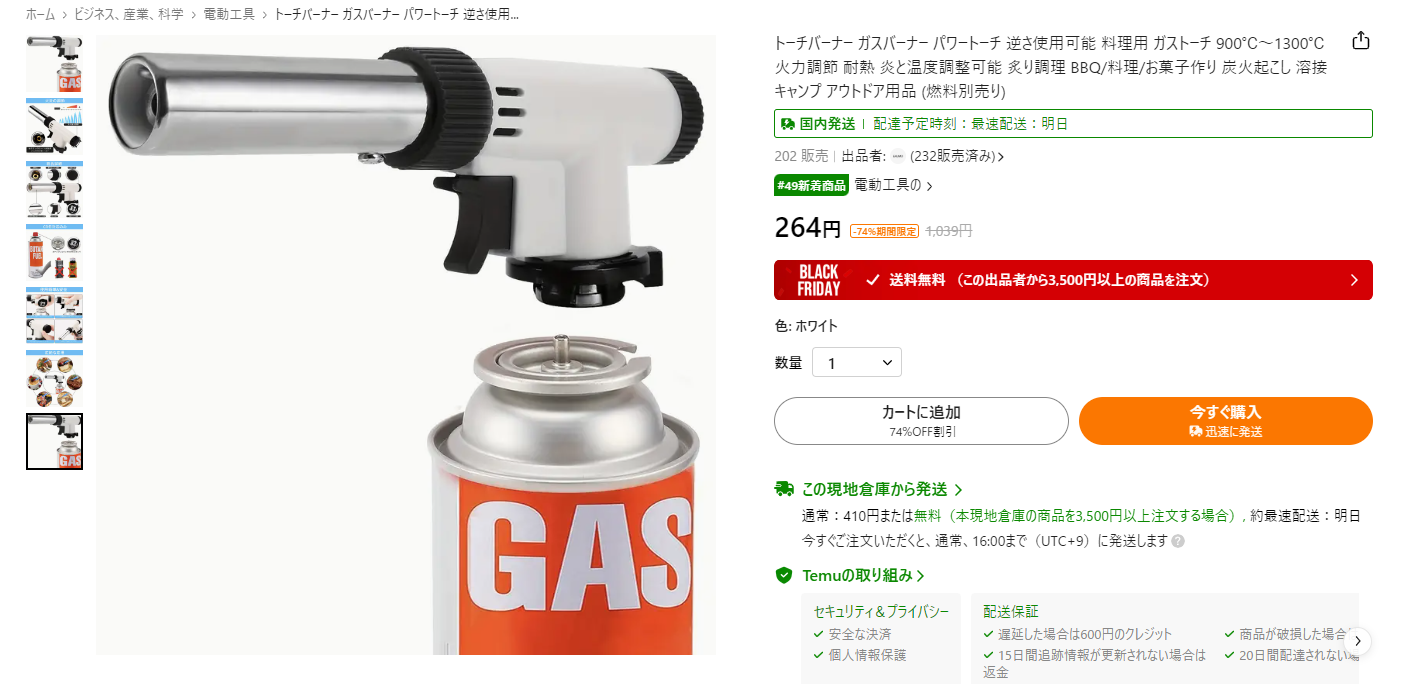
Task: Click the green truck icon by 国内発送
Action: coord(788,124)
